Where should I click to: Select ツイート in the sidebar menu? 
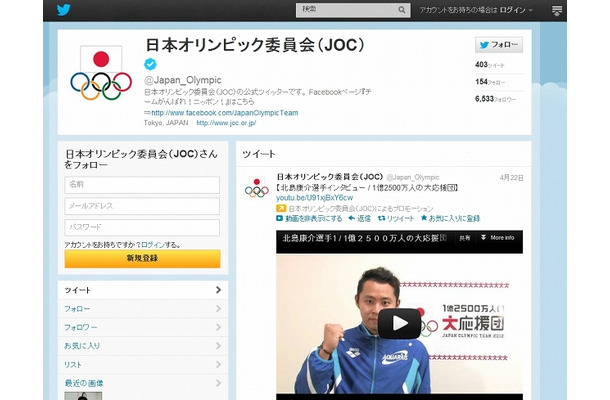[143, 290]
